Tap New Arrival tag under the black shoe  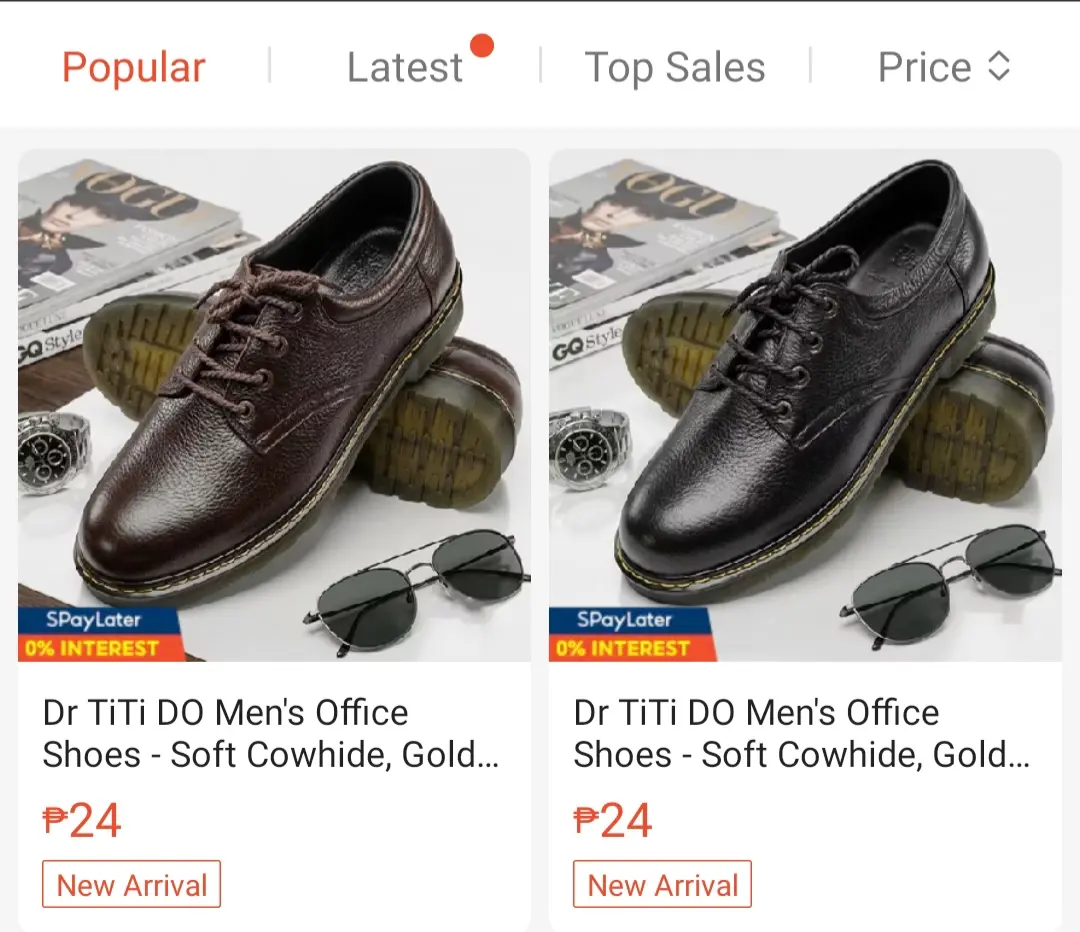[663, 884]
